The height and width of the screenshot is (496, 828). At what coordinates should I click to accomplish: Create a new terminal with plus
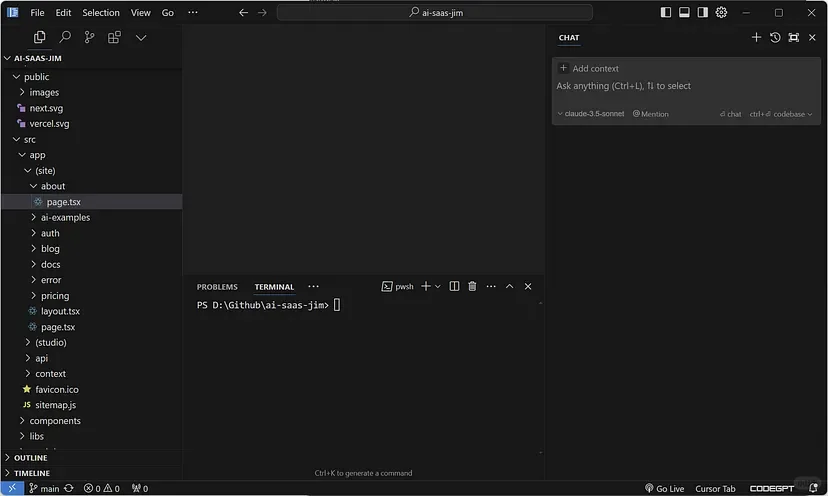(426, 286)
